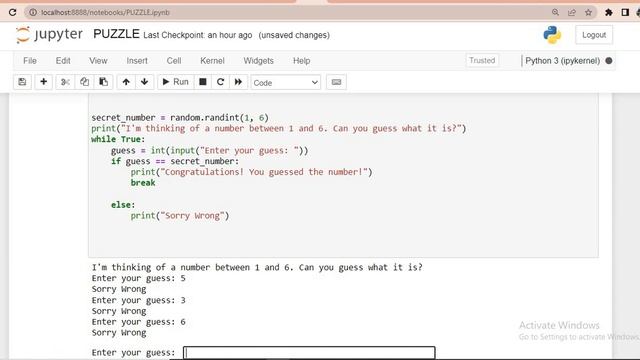The width and height of the screenshot is (640, 360).
Task: Click the Last Checkpoint status text
Action: coord(198,36)
